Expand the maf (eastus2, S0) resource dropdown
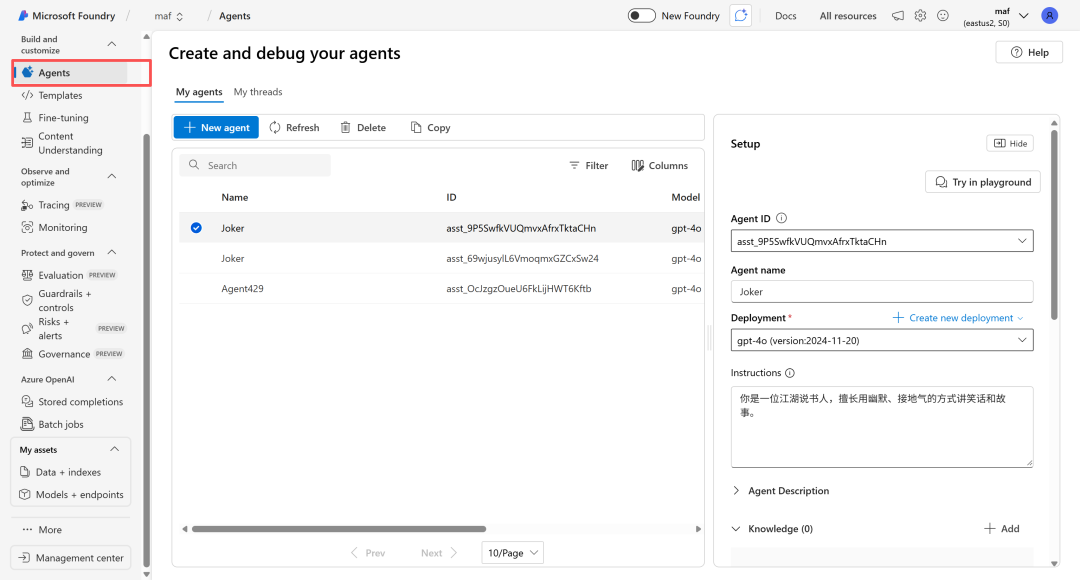 (996, 17)
